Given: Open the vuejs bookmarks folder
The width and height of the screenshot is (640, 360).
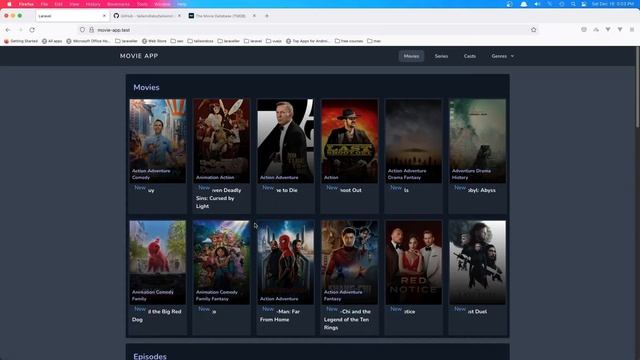Looking at the screenshot, I should coord(274,41).
